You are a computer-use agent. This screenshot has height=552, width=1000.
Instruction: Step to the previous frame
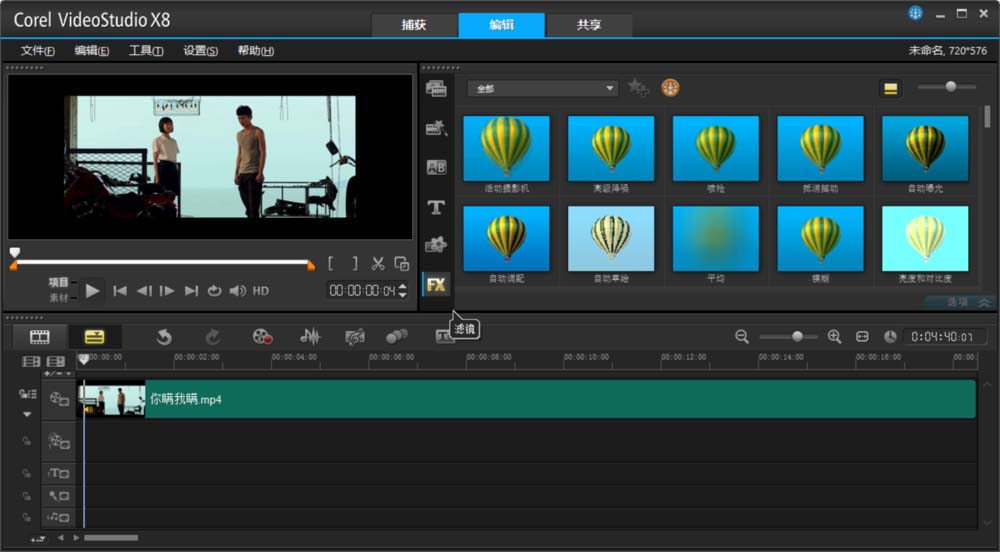pos(144,291)
